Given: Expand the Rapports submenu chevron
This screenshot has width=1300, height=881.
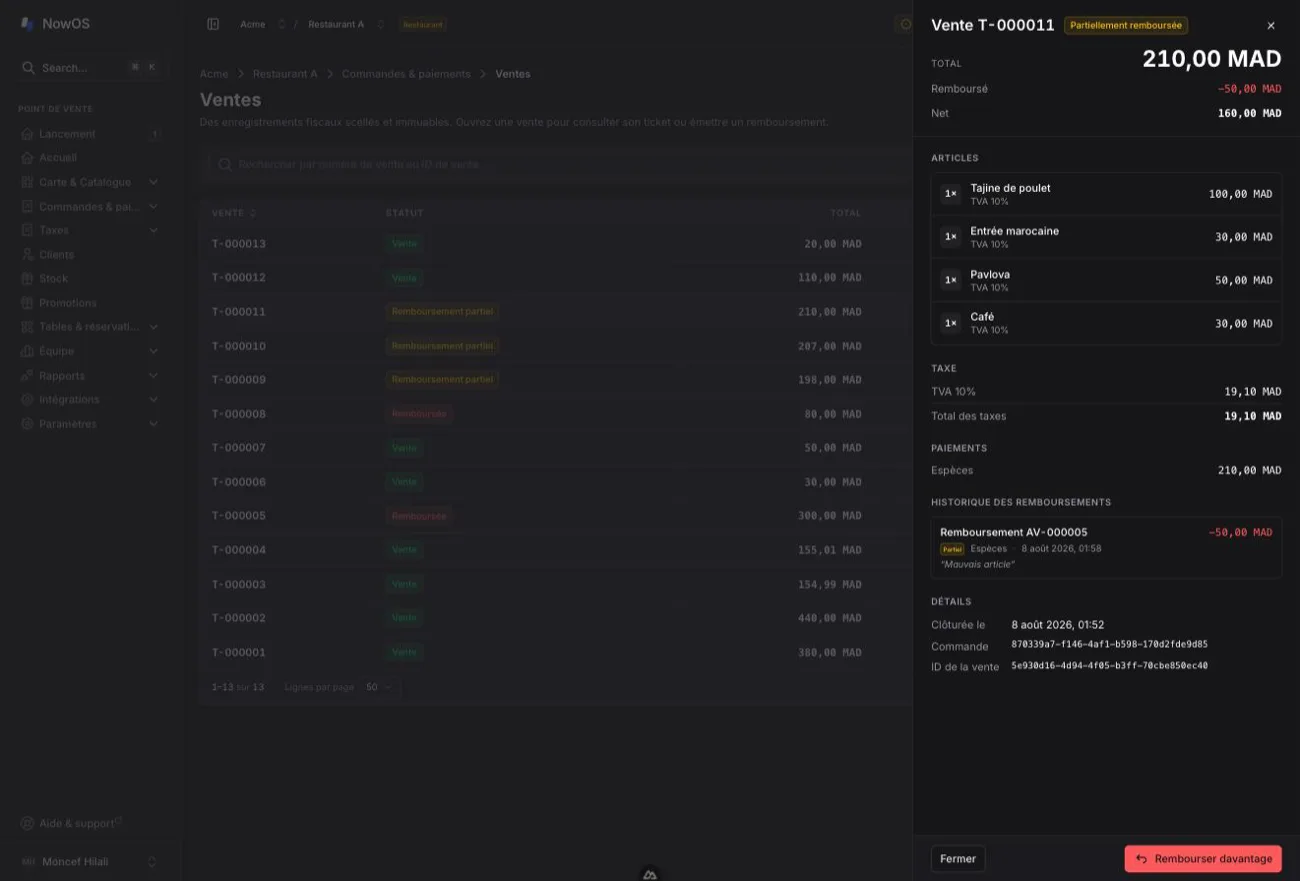Looking at the screenshot, I should (153, 376).
